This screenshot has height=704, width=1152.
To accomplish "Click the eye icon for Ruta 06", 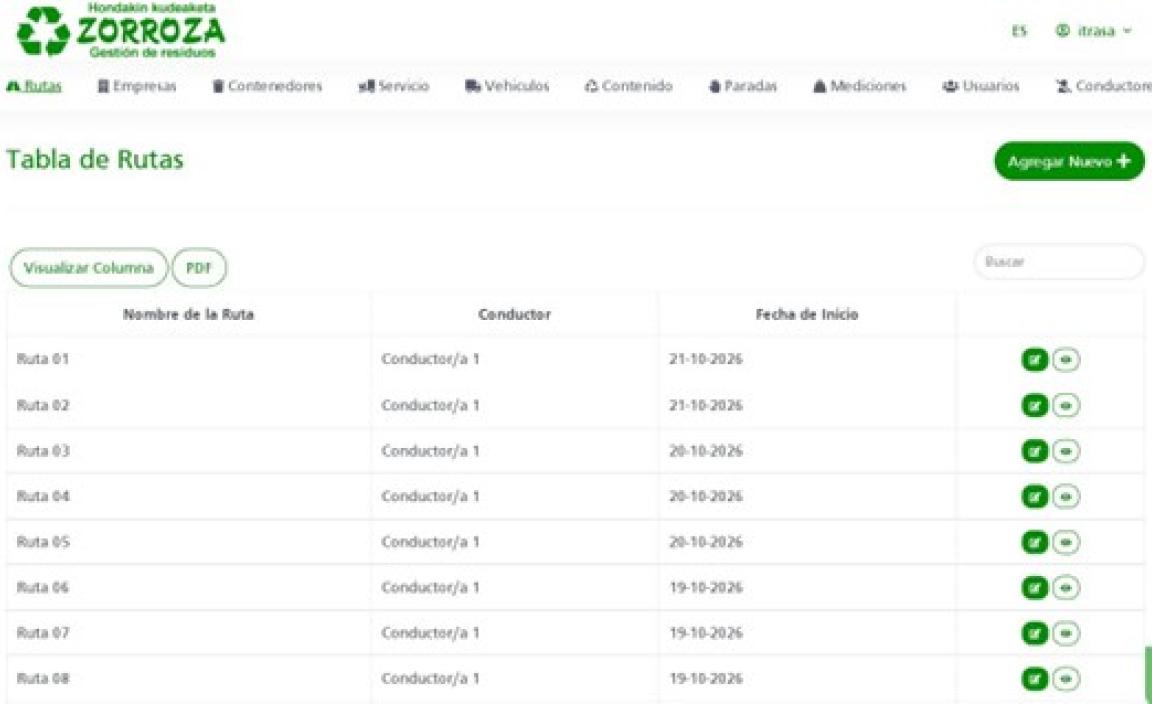I will pyautogui.click(x=1066, y=587).
